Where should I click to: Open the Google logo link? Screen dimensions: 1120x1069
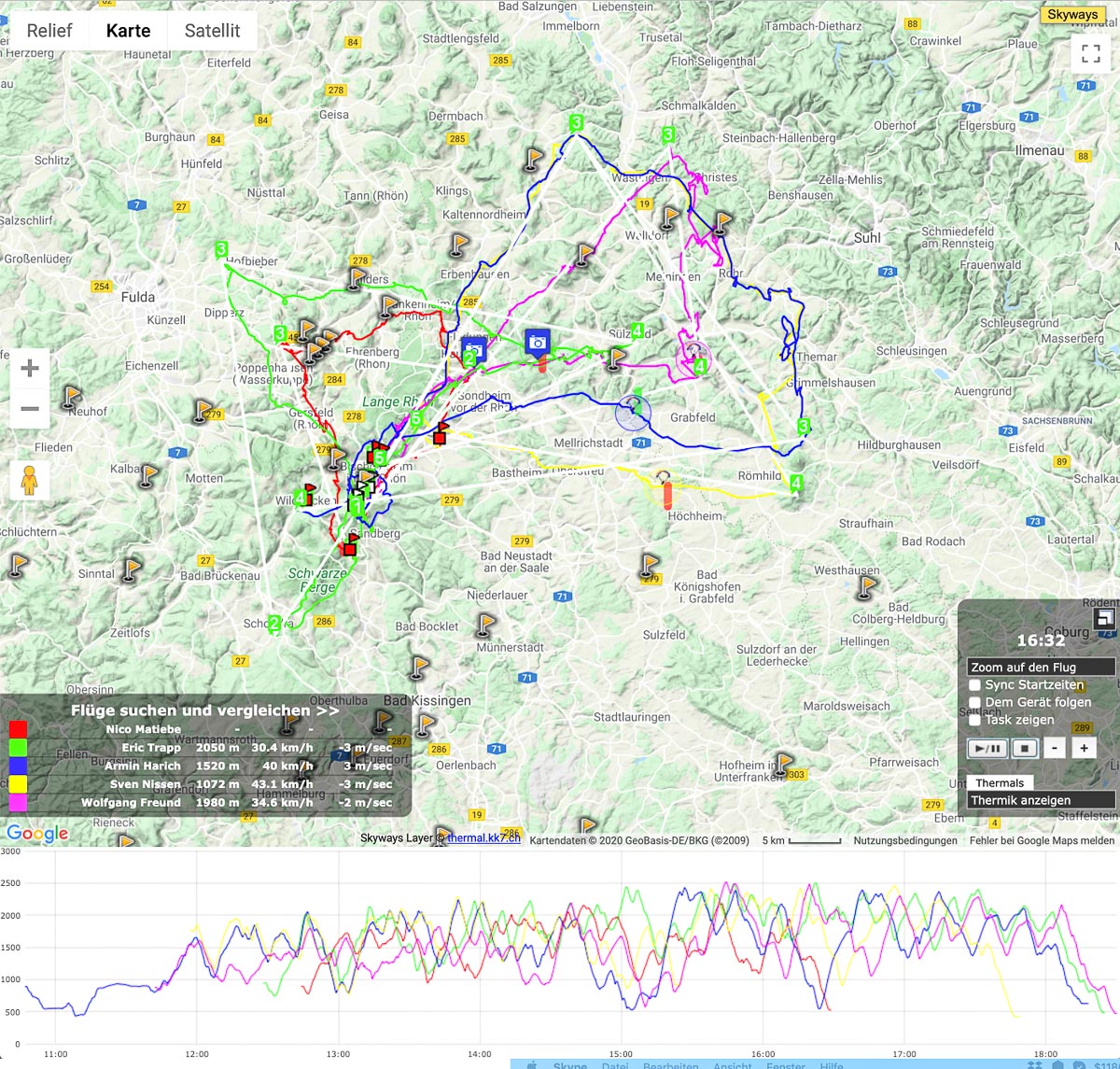pyautogui.click(x=37, y=833)
